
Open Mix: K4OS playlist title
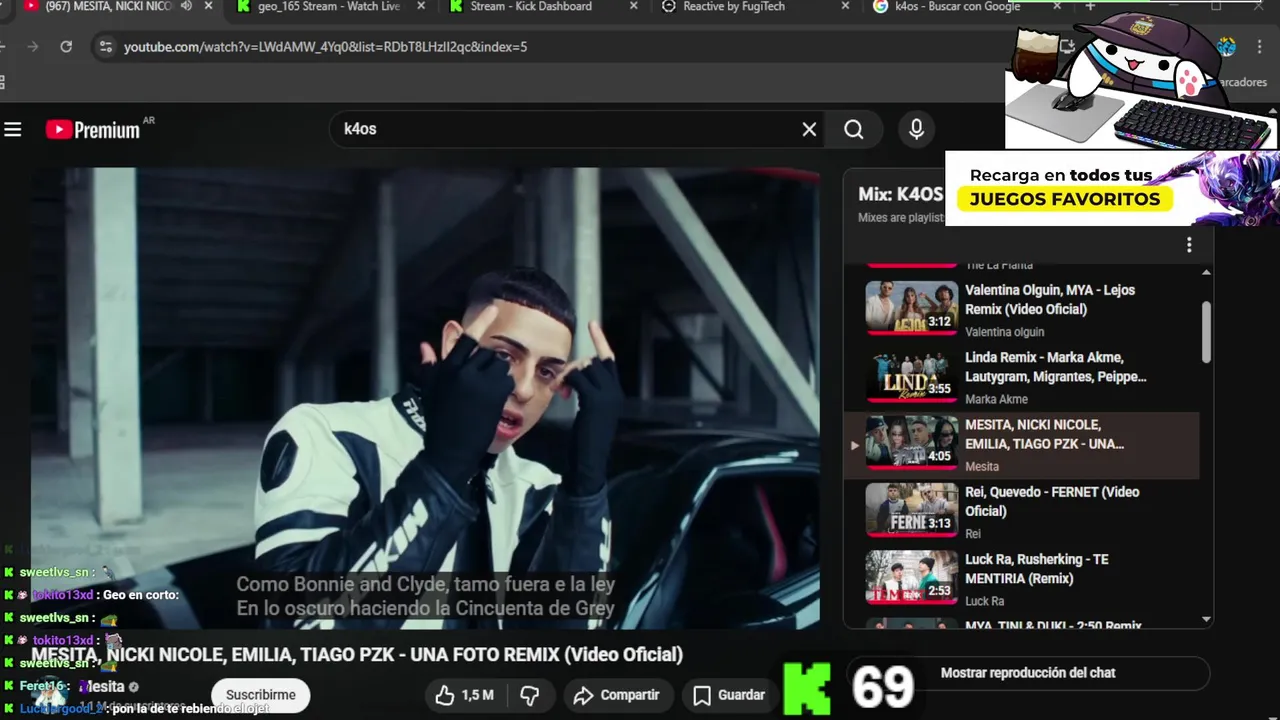coord(900,194)
